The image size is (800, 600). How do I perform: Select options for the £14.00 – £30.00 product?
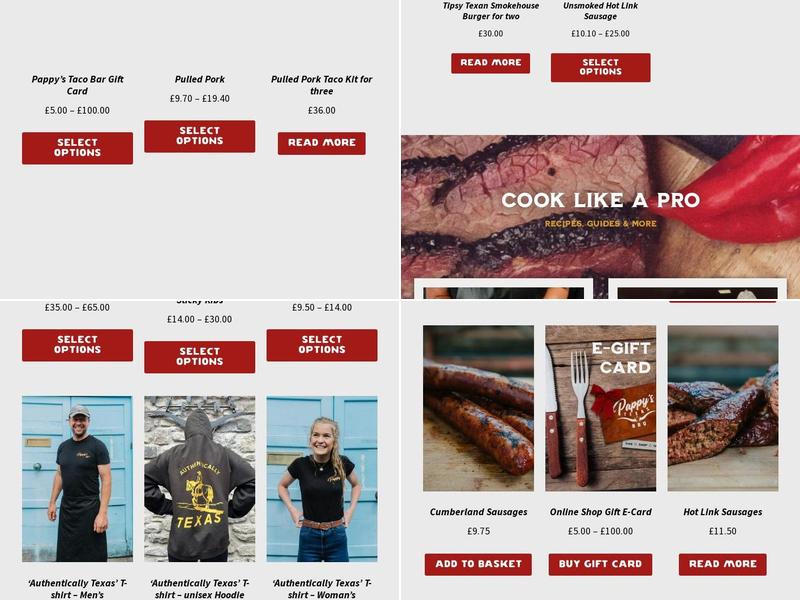(x=199, y=357)
